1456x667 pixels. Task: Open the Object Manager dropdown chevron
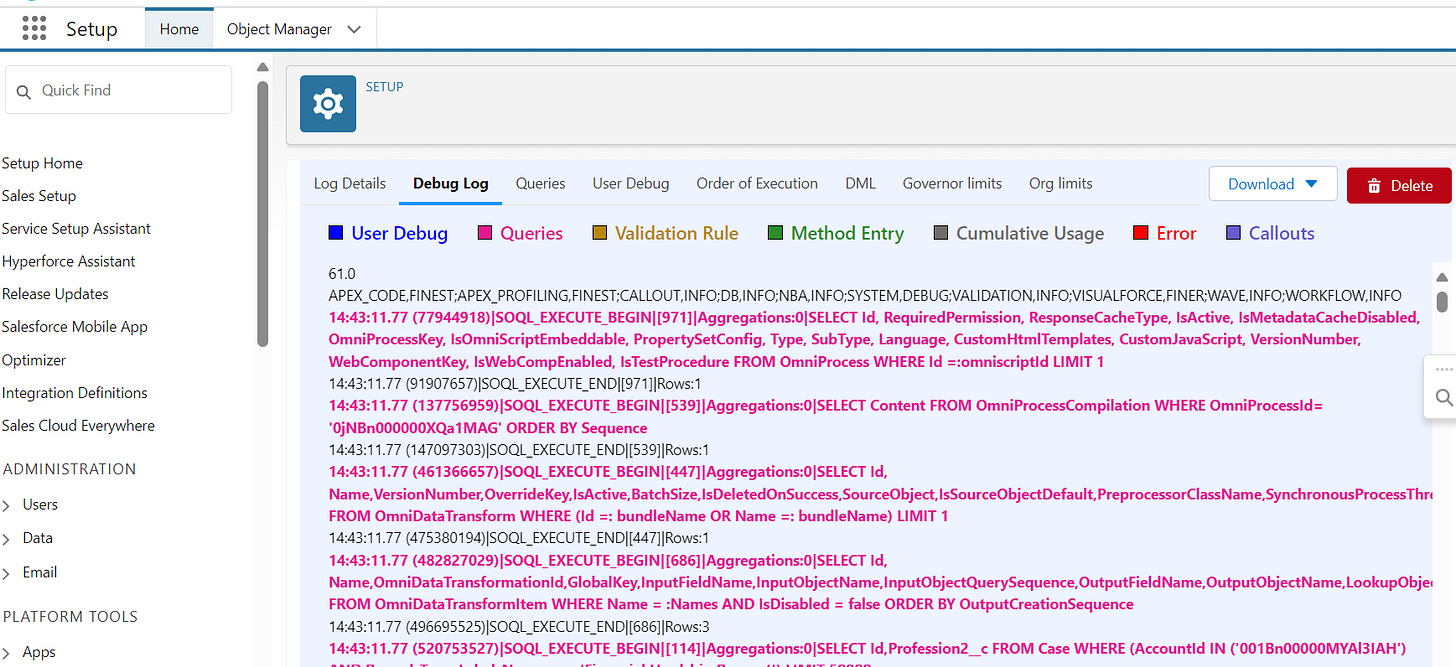pyautogui.click(x=354, y=30)
